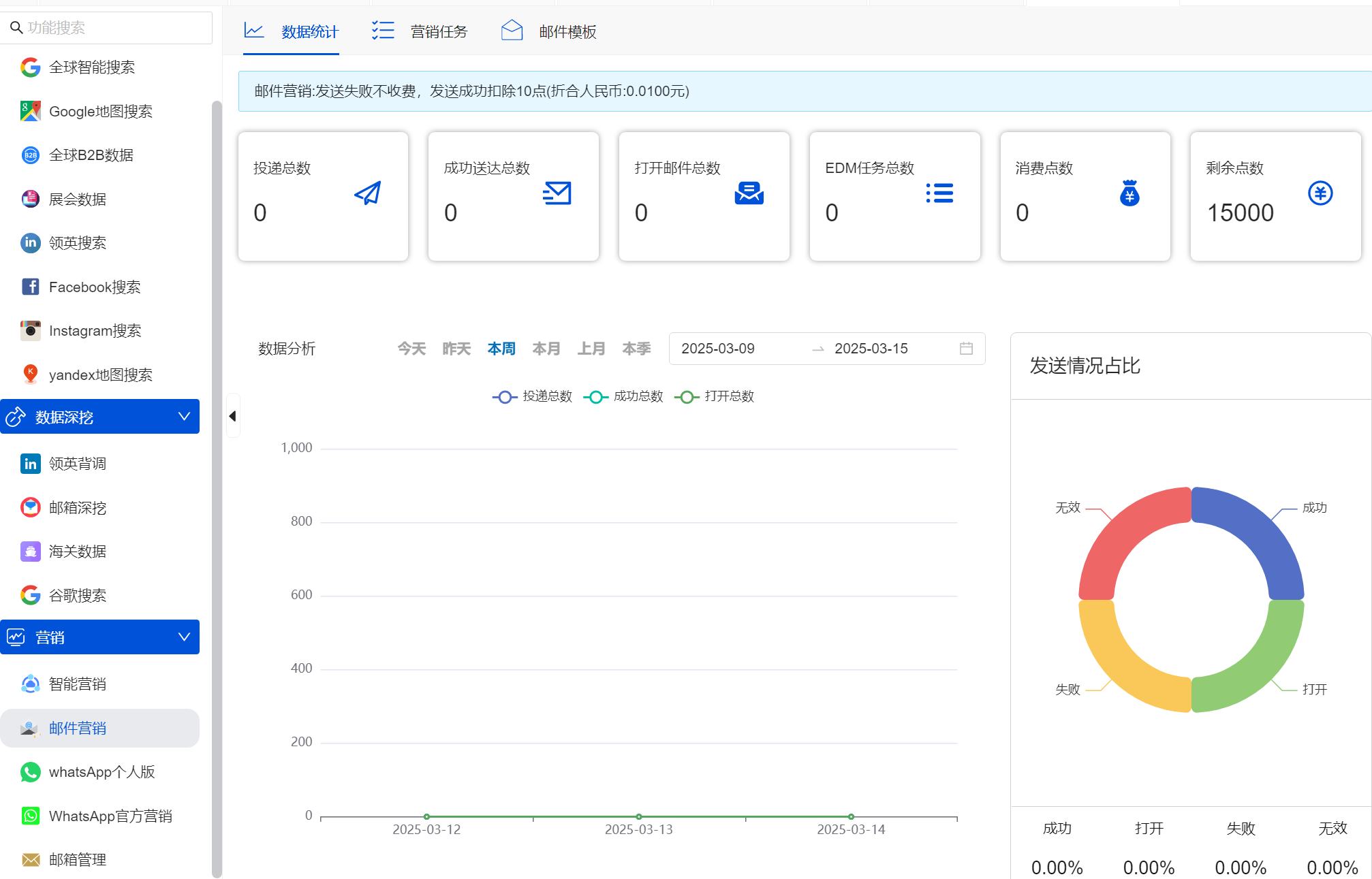Select the 本月 time range filter
The height and width of the screenshot is (879, 1372).
coord(546,349)
